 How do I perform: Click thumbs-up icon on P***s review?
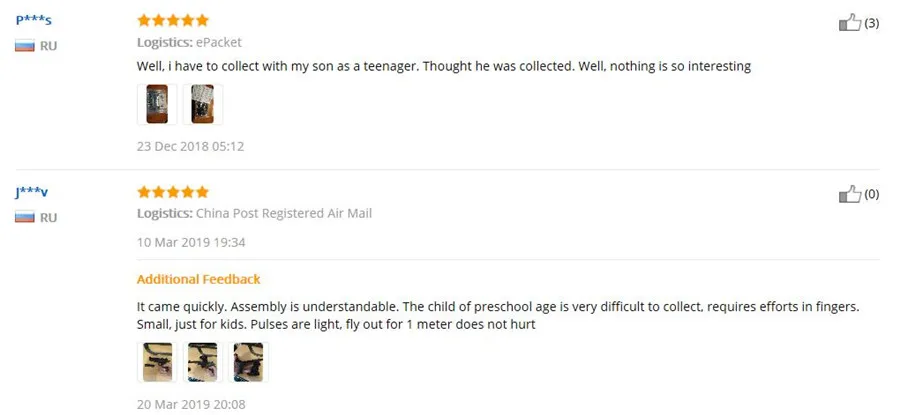(850, 22)
